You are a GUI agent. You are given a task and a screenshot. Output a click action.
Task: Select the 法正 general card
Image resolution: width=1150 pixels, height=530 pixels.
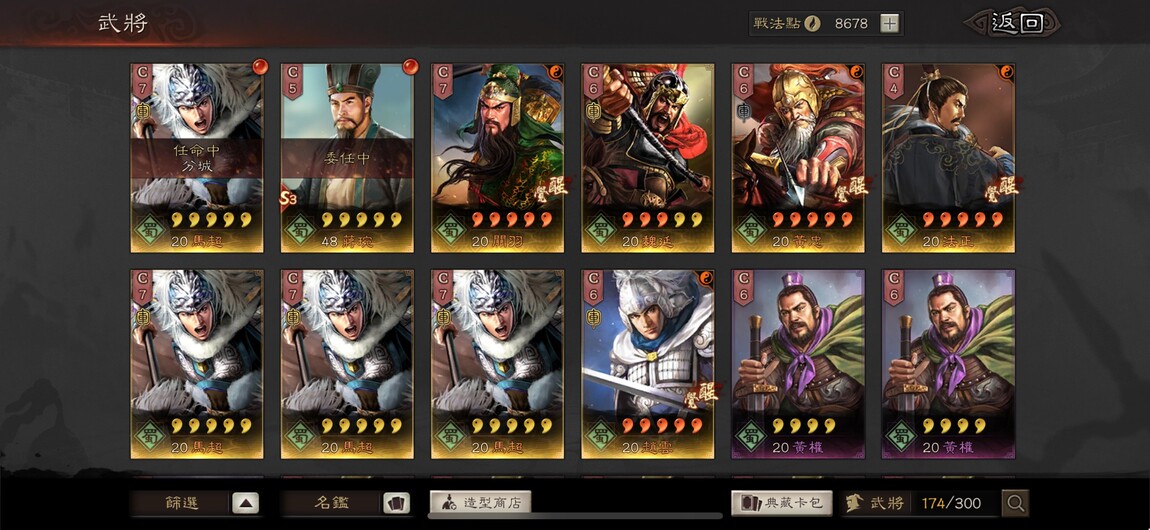[948, 158]
